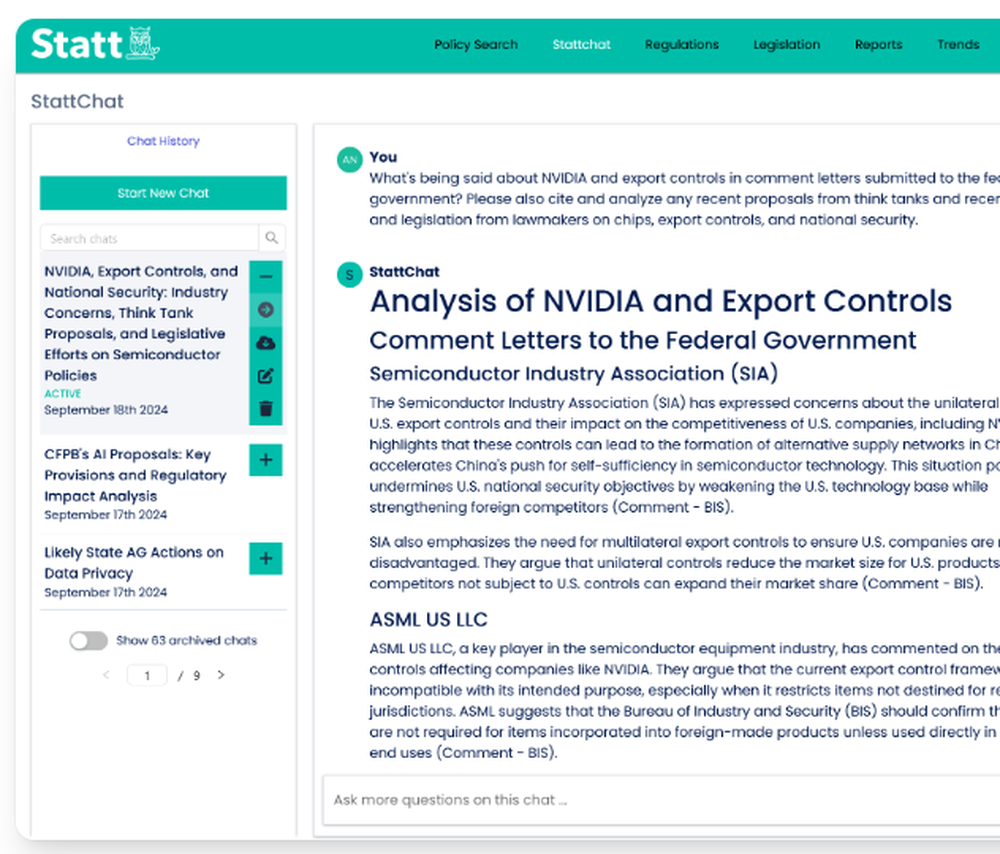Click the search chats magnifier icon
The height and width of the screenshot is (854, 1000).
272,238
